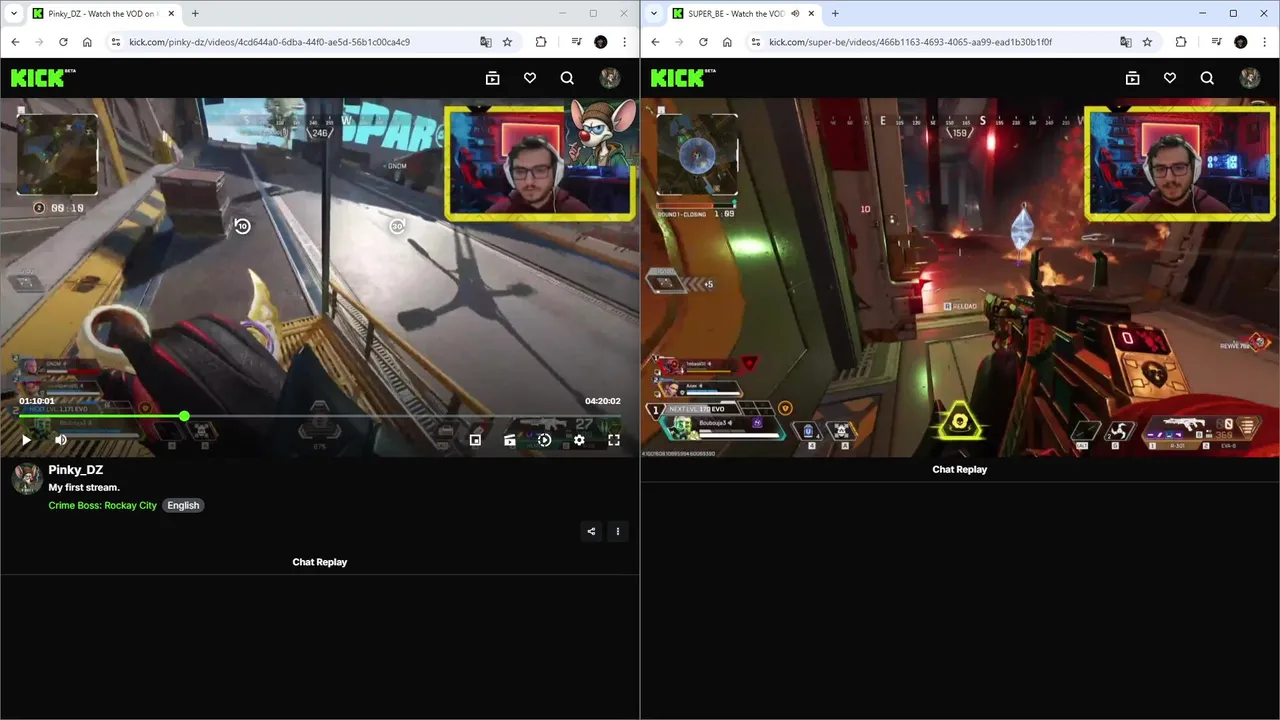
Task: Open user avatar menu in left Kick header
Action: click(x=610, y=78)
